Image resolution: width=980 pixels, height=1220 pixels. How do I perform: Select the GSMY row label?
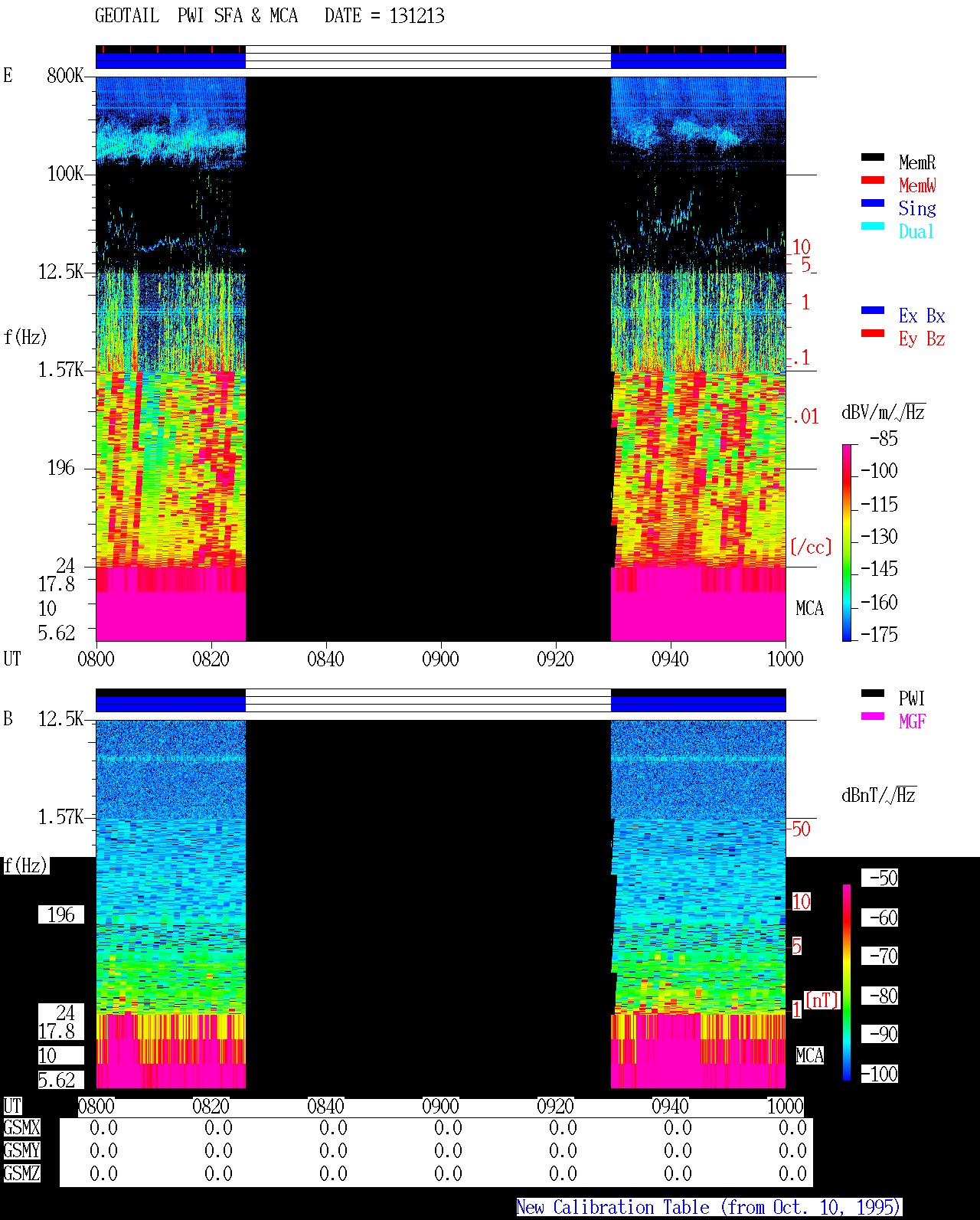(21, 1151)
